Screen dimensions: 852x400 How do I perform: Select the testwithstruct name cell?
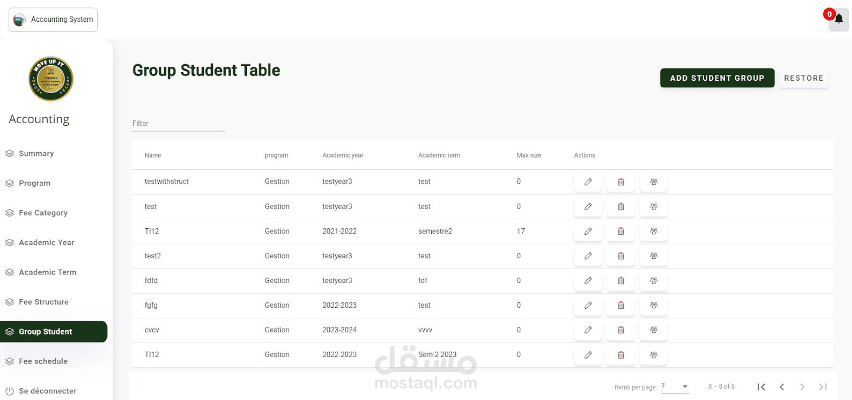pyautogui.click(x=167, y=182)
